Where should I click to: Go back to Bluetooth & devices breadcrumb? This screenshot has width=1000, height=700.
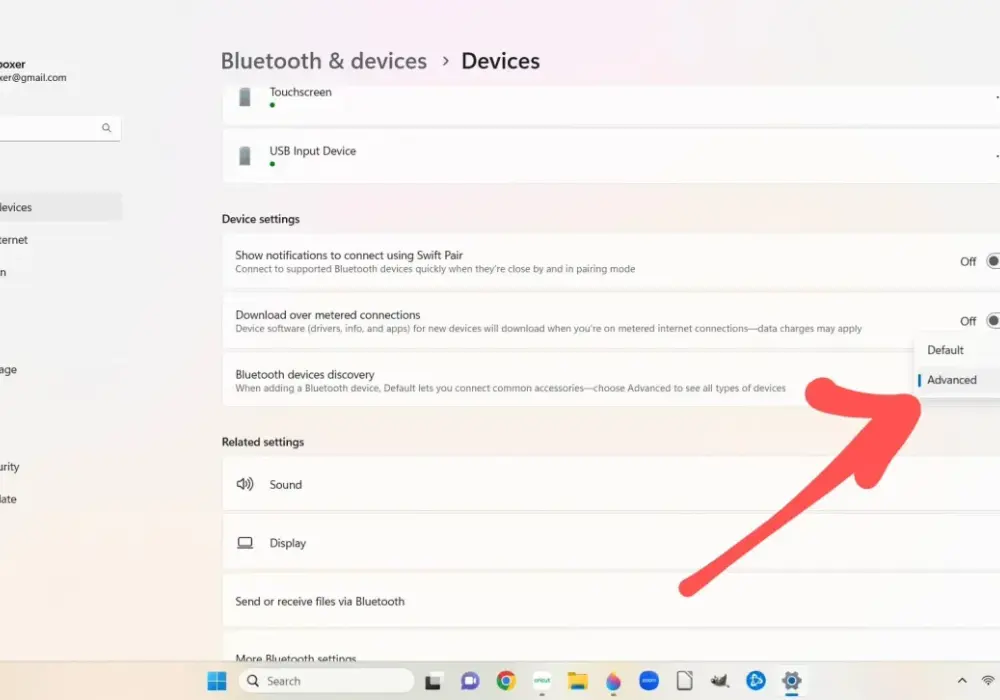(x=324, y=61)
